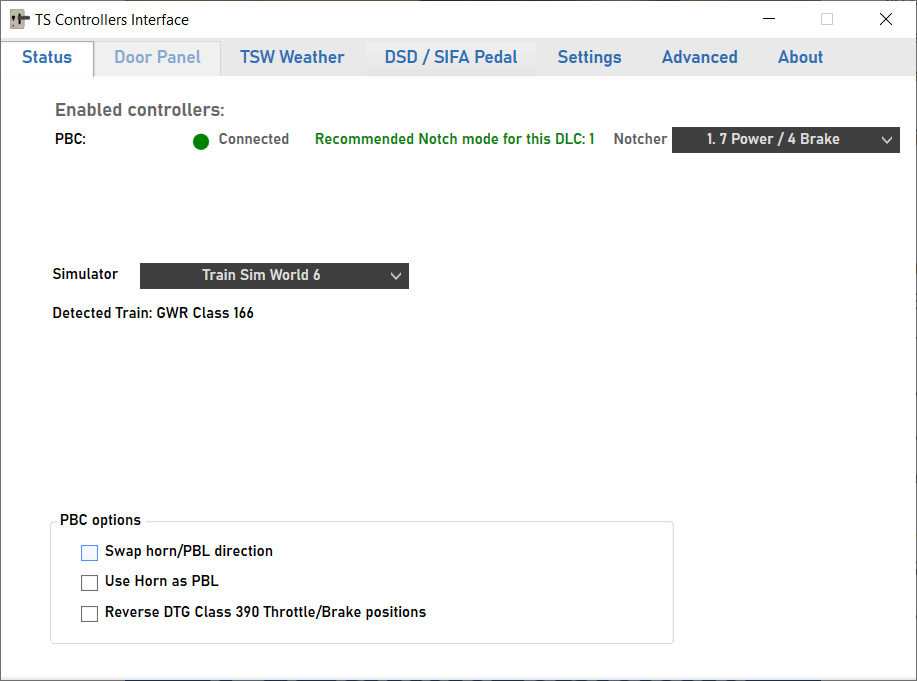
Task: Maximize the application window
Action: [x=827, y=19]
